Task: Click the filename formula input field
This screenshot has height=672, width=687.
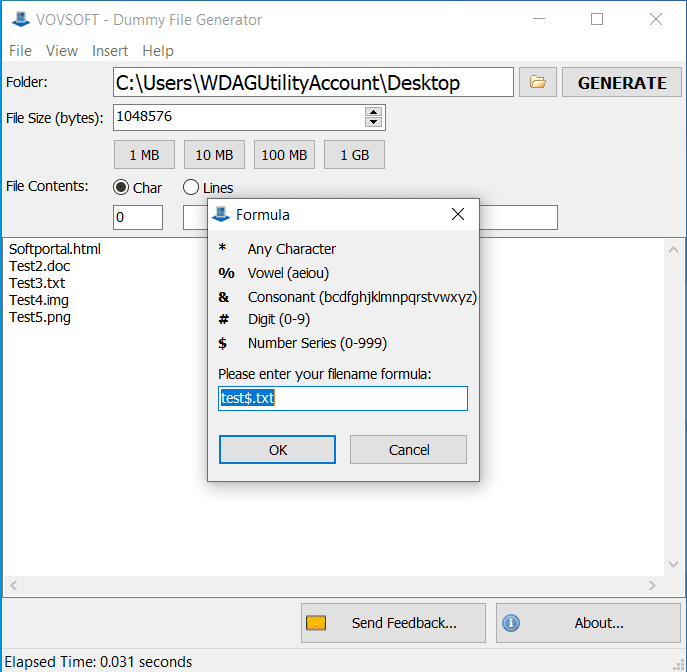Action: pyautogui.click(x=343, y=398)
